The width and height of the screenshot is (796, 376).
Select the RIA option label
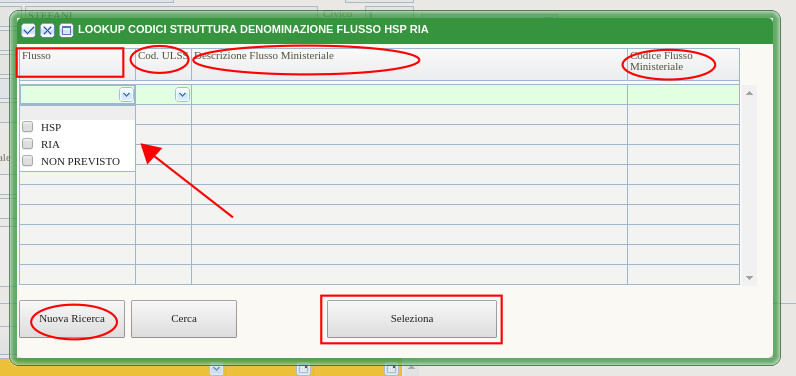[x=50, y=144]
